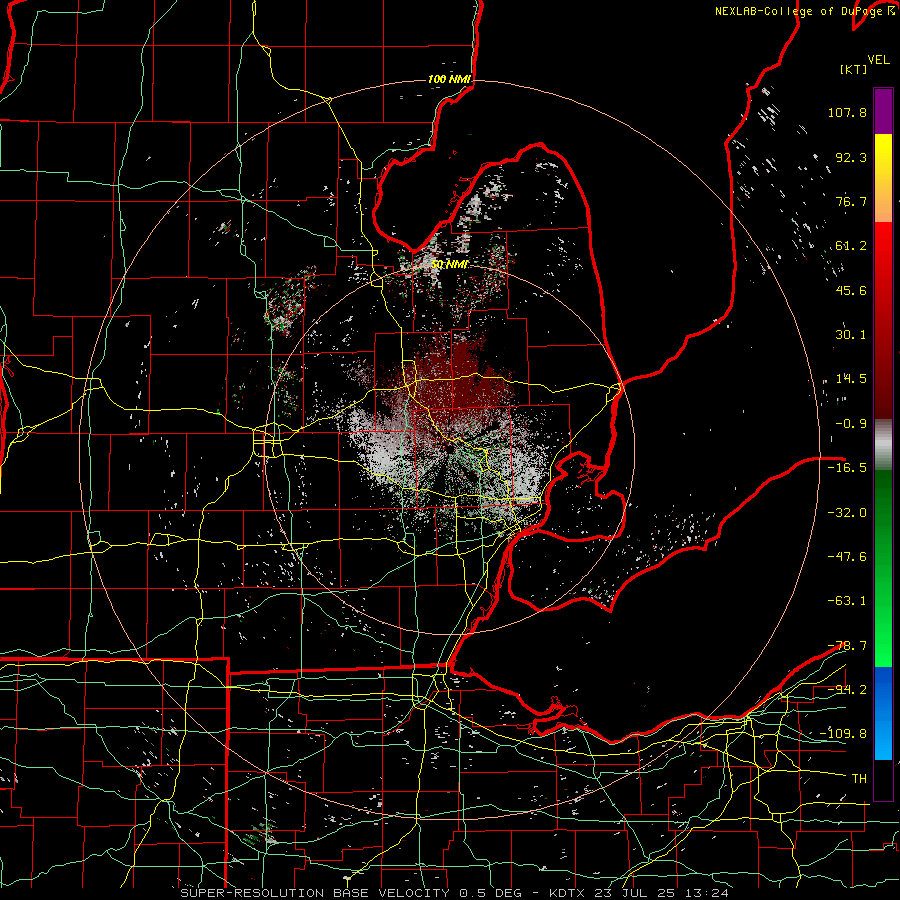Click the 14.5 velocity scale value
Image resolution: width=900 pixels, height=900 pixels.
[x=851, y=379]
